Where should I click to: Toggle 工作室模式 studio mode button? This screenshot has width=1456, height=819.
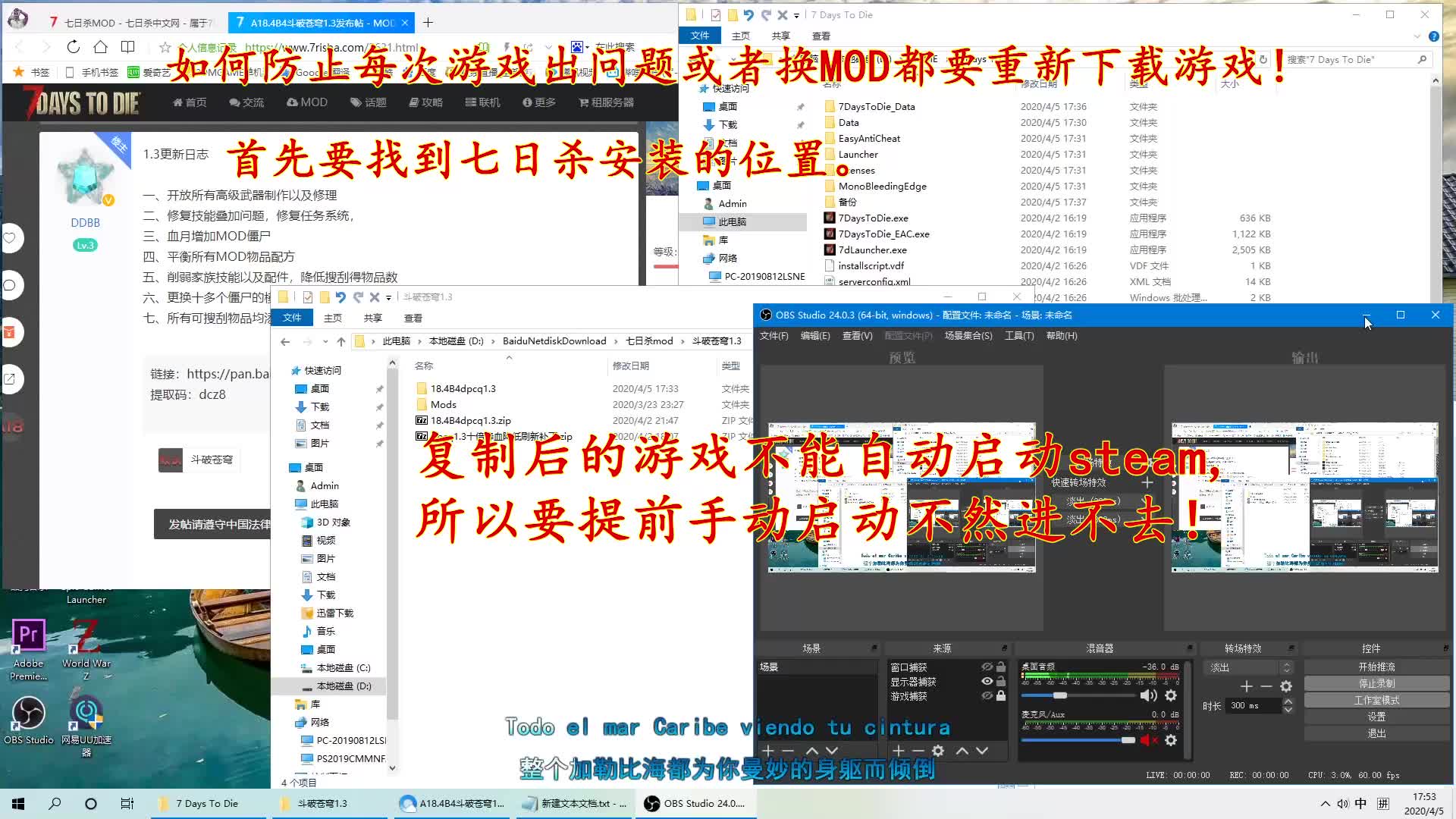point(1376,700)
